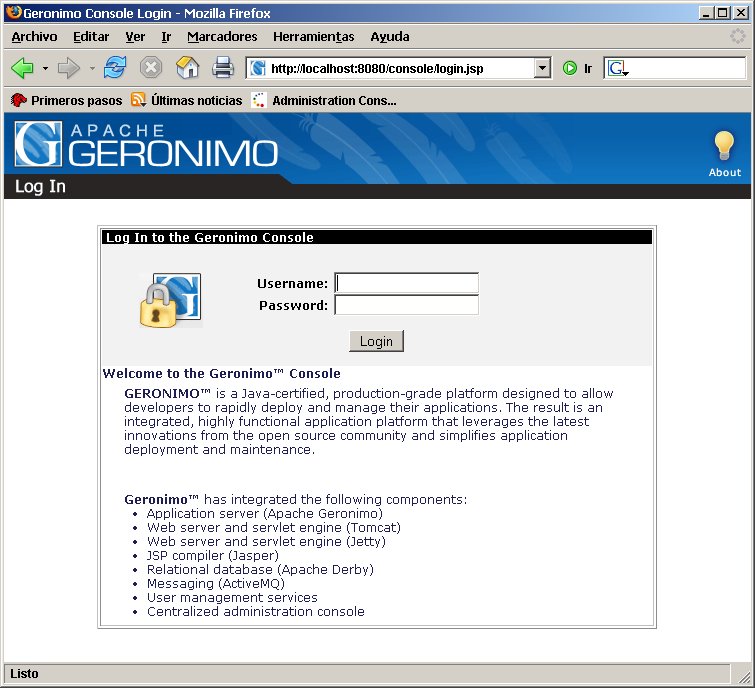Close the Firefox window
The image size is (755, 688).
click(x=741, y=13)
